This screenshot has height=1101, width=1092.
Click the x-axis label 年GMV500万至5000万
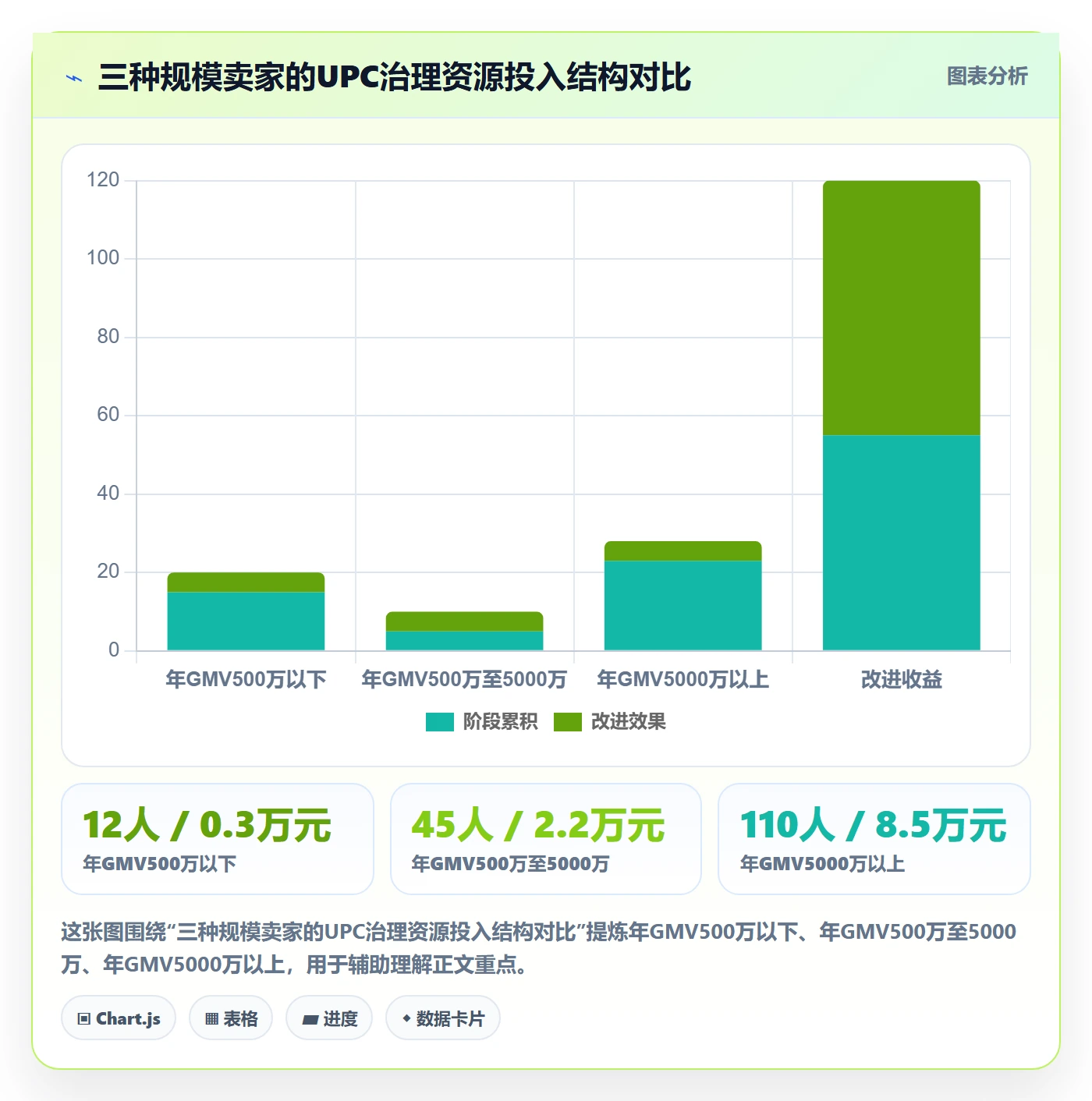point(465,679)
